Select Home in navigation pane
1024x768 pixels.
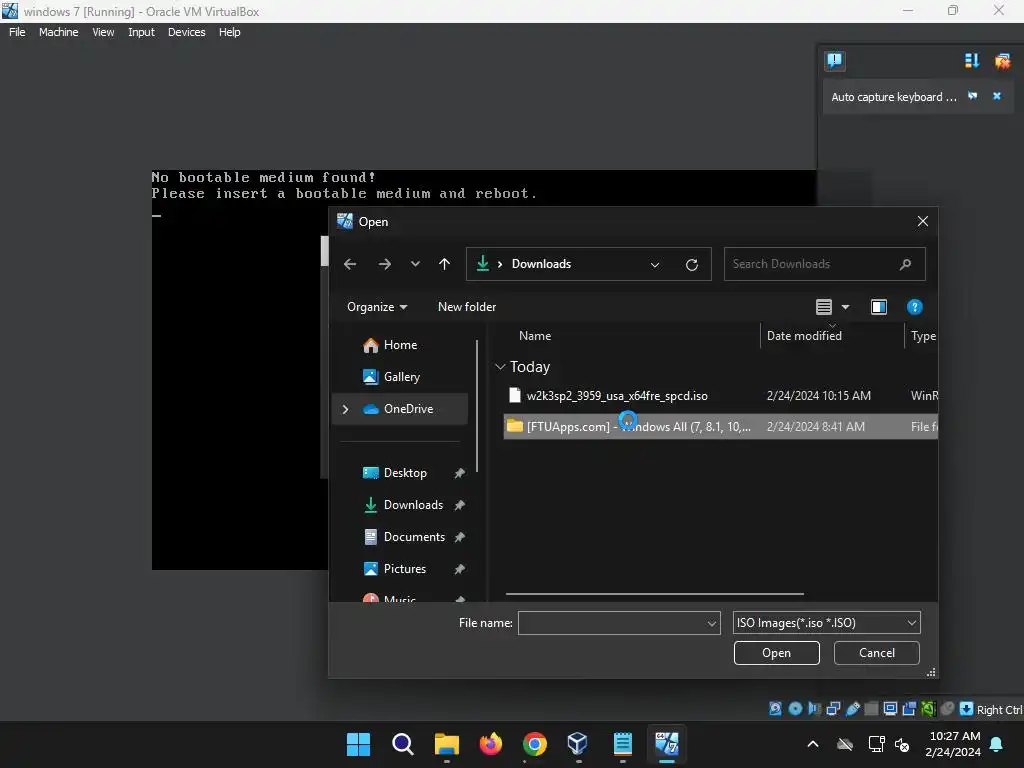(x=400, y=345)
